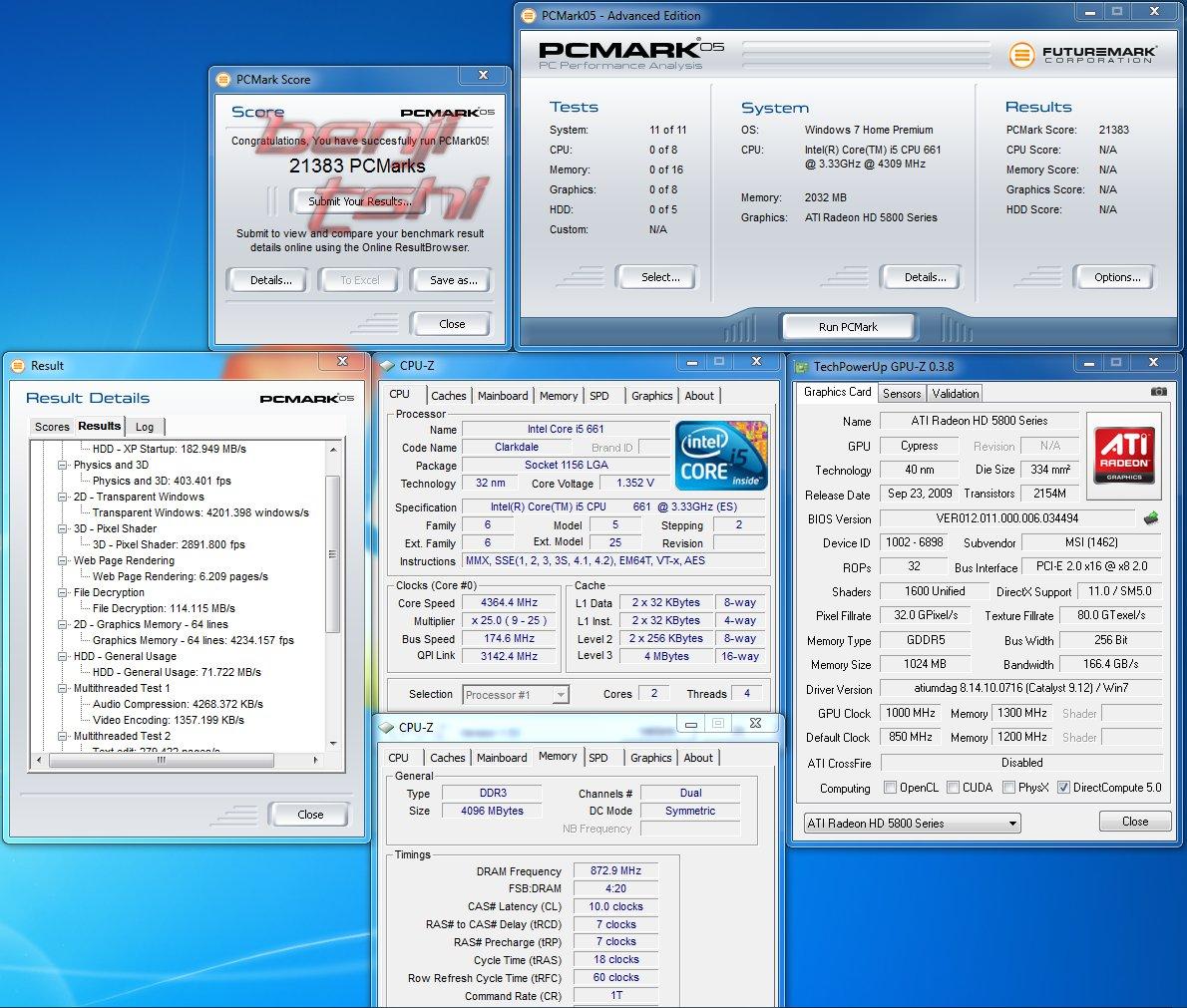Viewport: 1187px width, 1008px height.
Task: Click the Result tree horizontal scrollbar thumb
Action: coord(161,761)
